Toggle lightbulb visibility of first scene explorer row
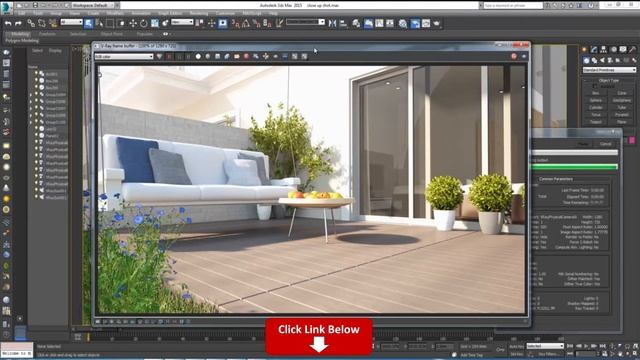 pyautogui.click(x=36, y=73)
